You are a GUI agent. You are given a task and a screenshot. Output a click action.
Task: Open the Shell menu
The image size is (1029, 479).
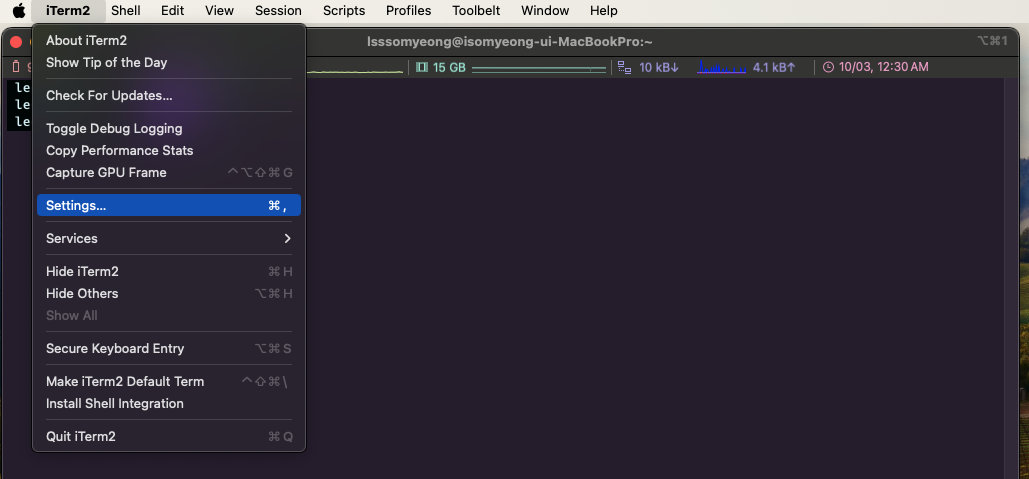coord(125,10)
